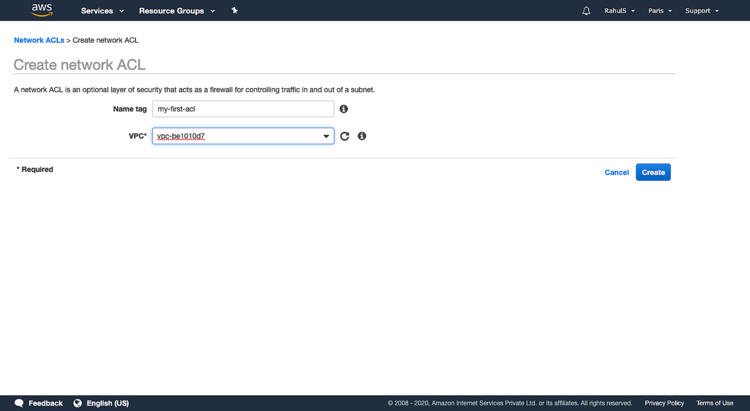Click the info icon beside Name tag
This screenshot has height=411, width=750.
pos(344,109)
